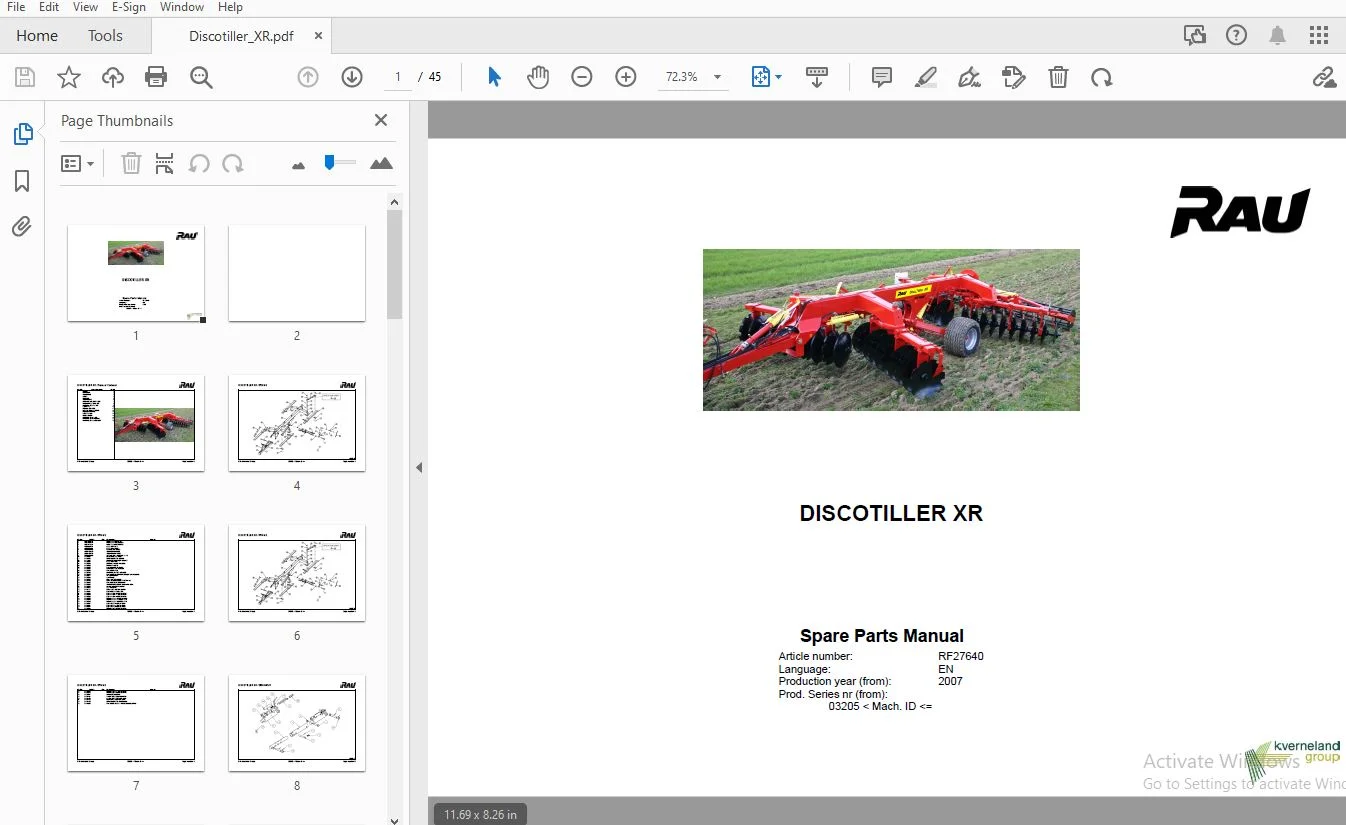Collapse the navigation pane with the arrow
The width and height of the screenshot is (1346, 825).
pyautogui.click(x=419, y=467)
